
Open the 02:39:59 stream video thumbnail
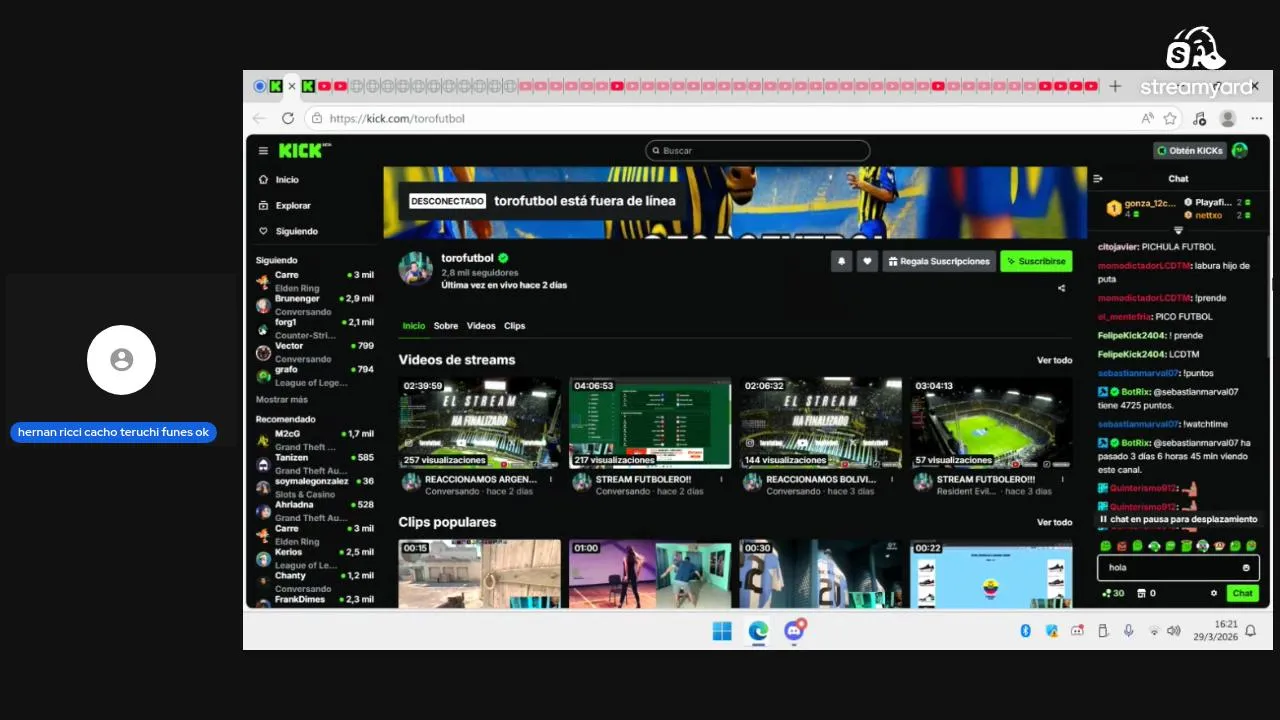pos(480,422)
